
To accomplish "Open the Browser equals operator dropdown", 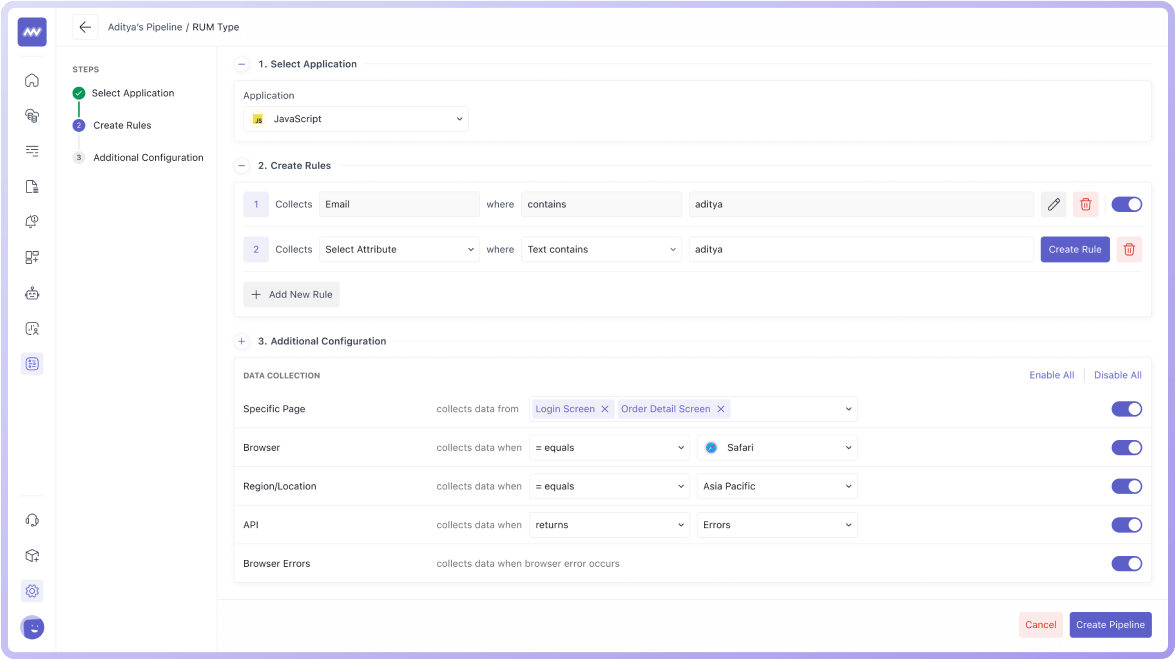I will 609,448.
